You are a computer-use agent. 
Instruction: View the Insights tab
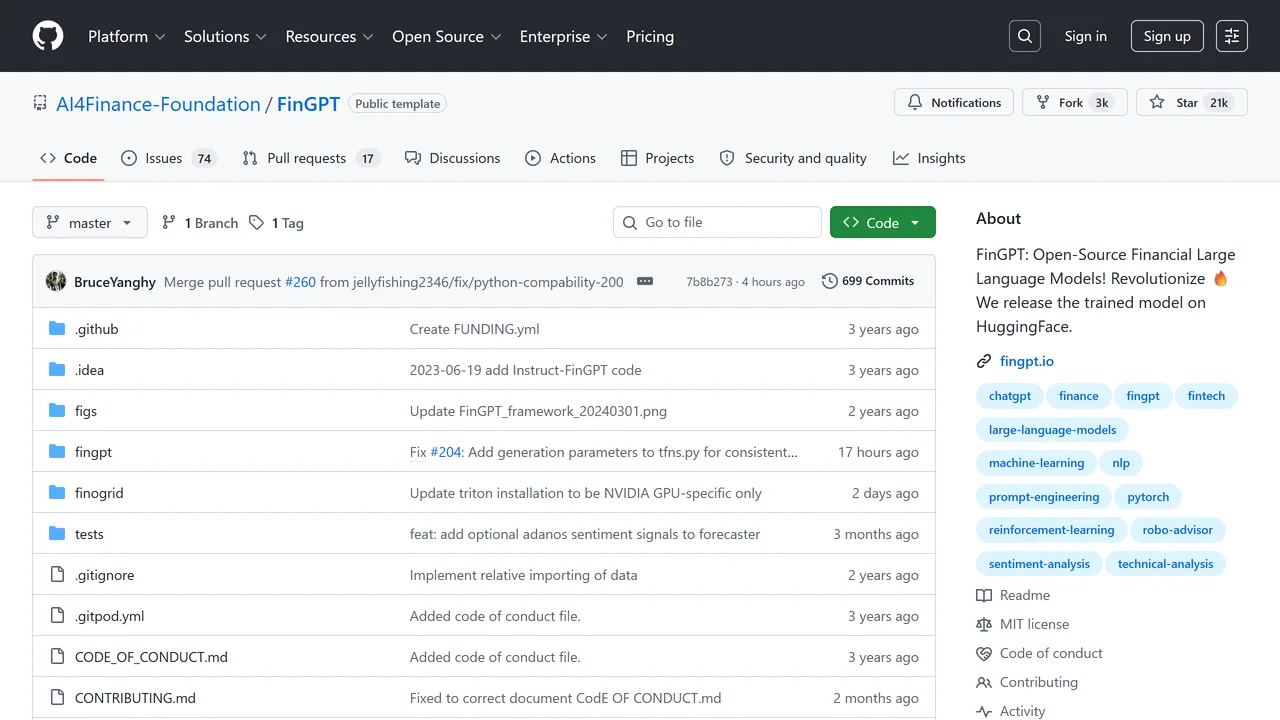929,158
